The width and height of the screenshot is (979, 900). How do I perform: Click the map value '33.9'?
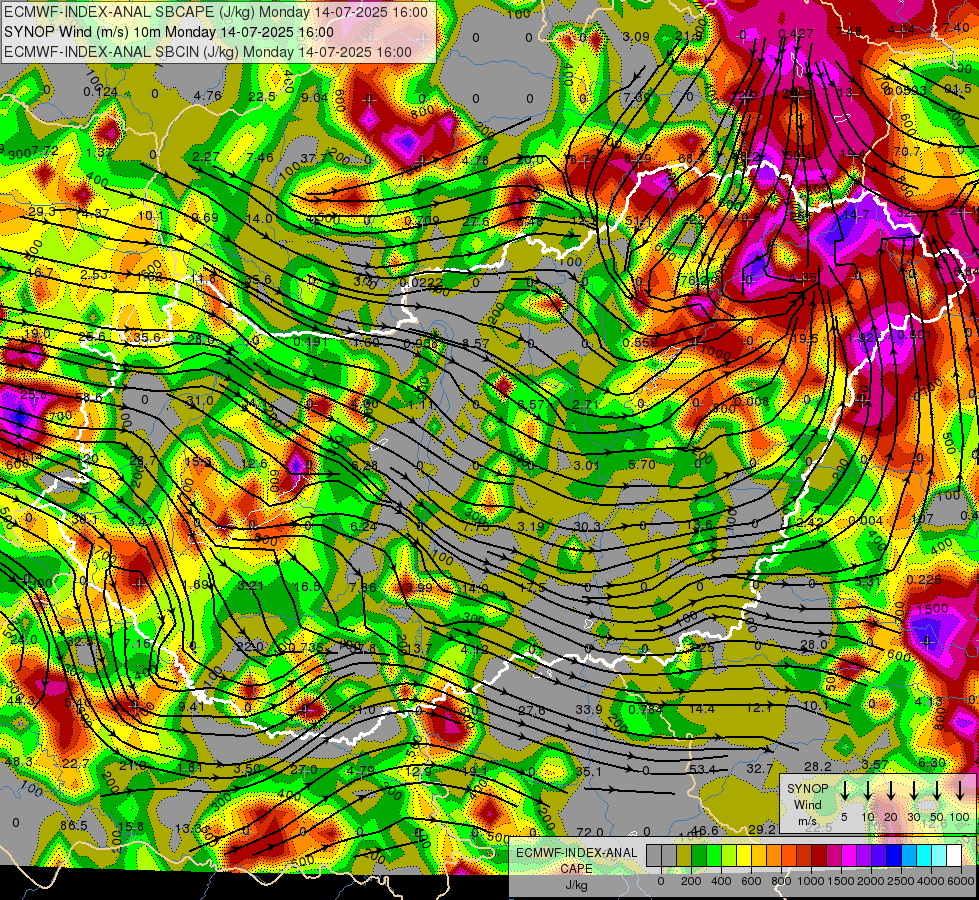pyautogui.click(x=589, y=710)
